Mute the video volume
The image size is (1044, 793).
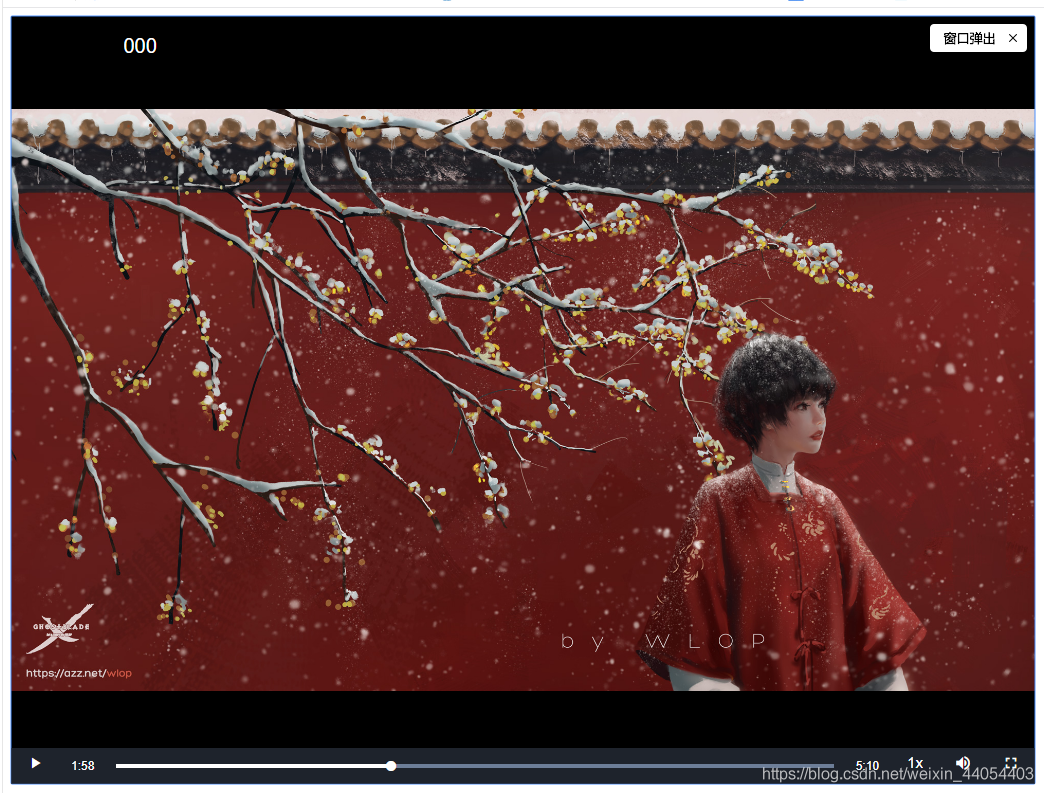click(963, 763)
